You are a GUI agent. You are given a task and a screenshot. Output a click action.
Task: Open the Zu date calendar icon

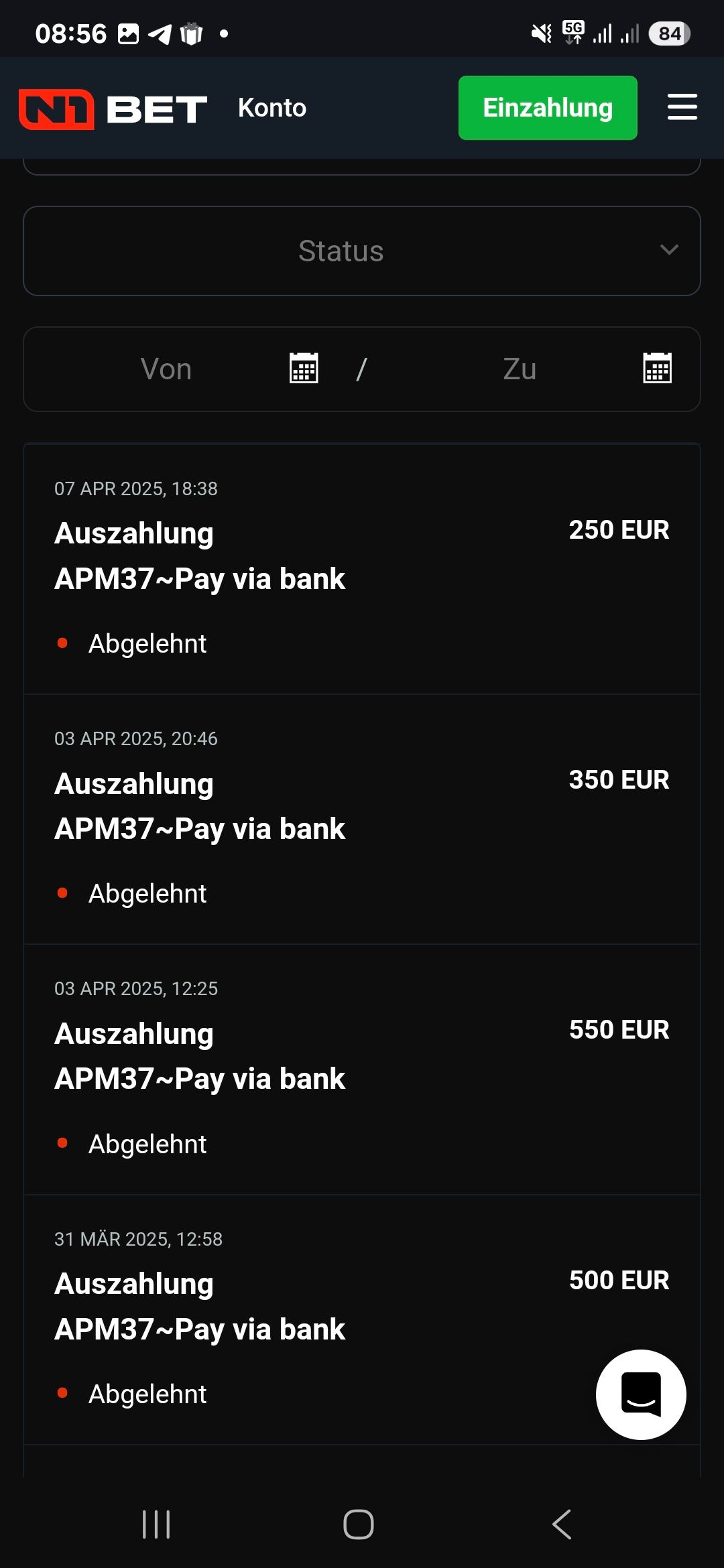(657, 369)
